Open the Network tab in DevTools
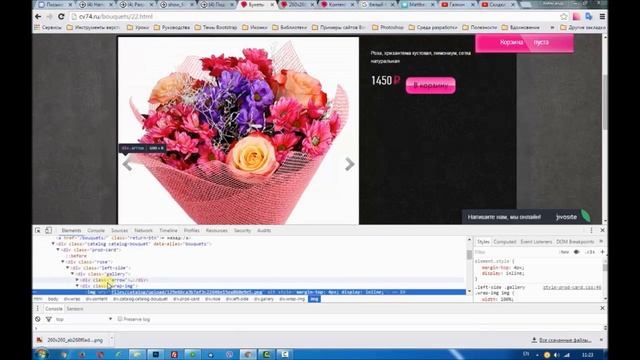The height and width of the screenshot is (360, 640). 143,231
